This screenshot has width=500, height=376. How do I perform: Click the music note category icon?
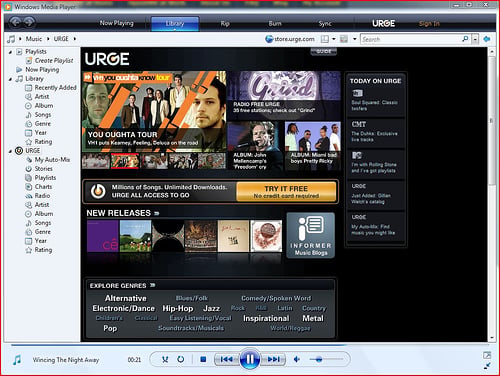coord(11,39)
